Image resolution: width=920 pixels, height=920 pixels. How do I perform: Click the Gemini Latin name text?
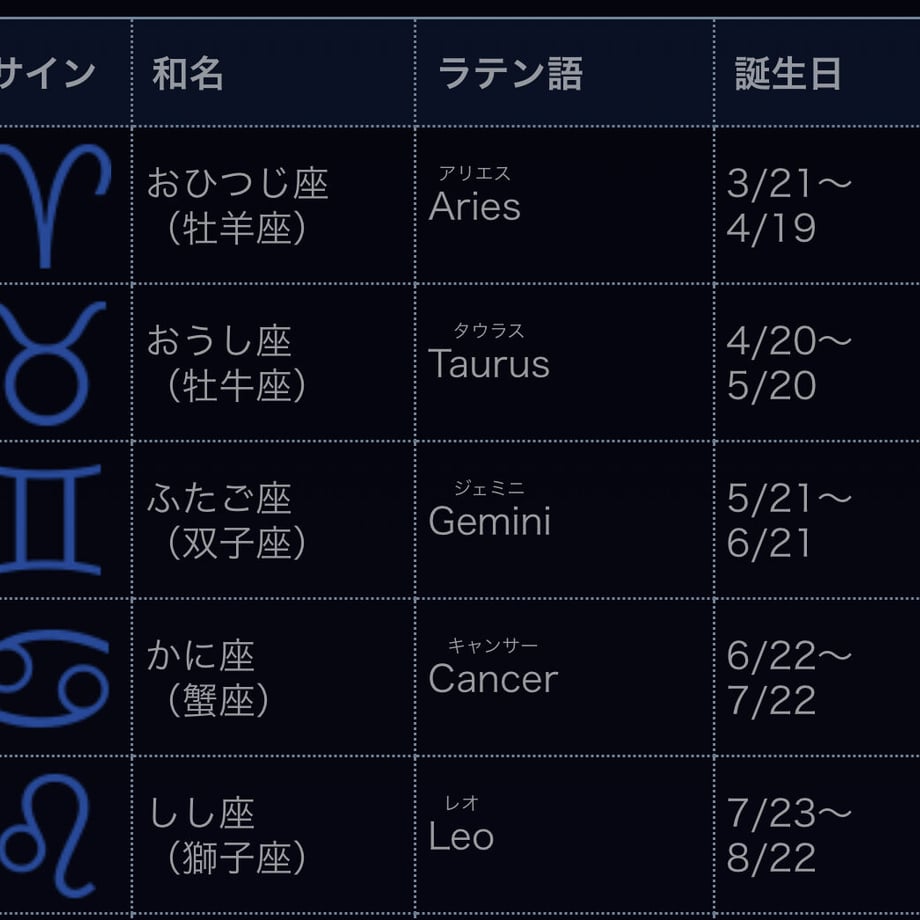pyautogui.click(x=490, y=521)
